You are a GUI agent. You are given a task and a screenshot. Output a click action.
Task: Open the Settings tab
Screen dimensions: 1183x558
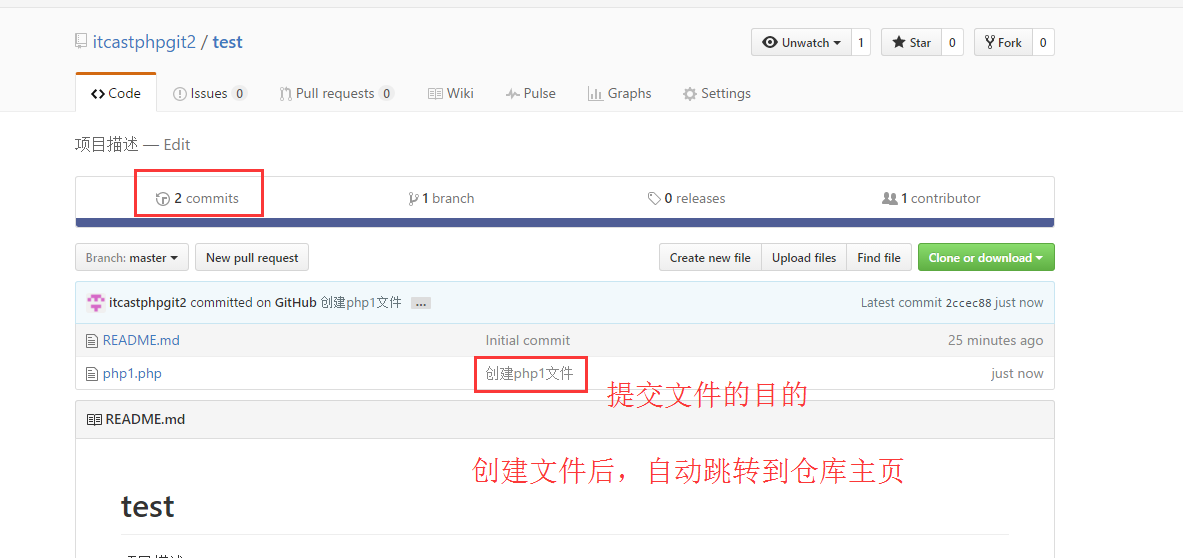point(717,94)
